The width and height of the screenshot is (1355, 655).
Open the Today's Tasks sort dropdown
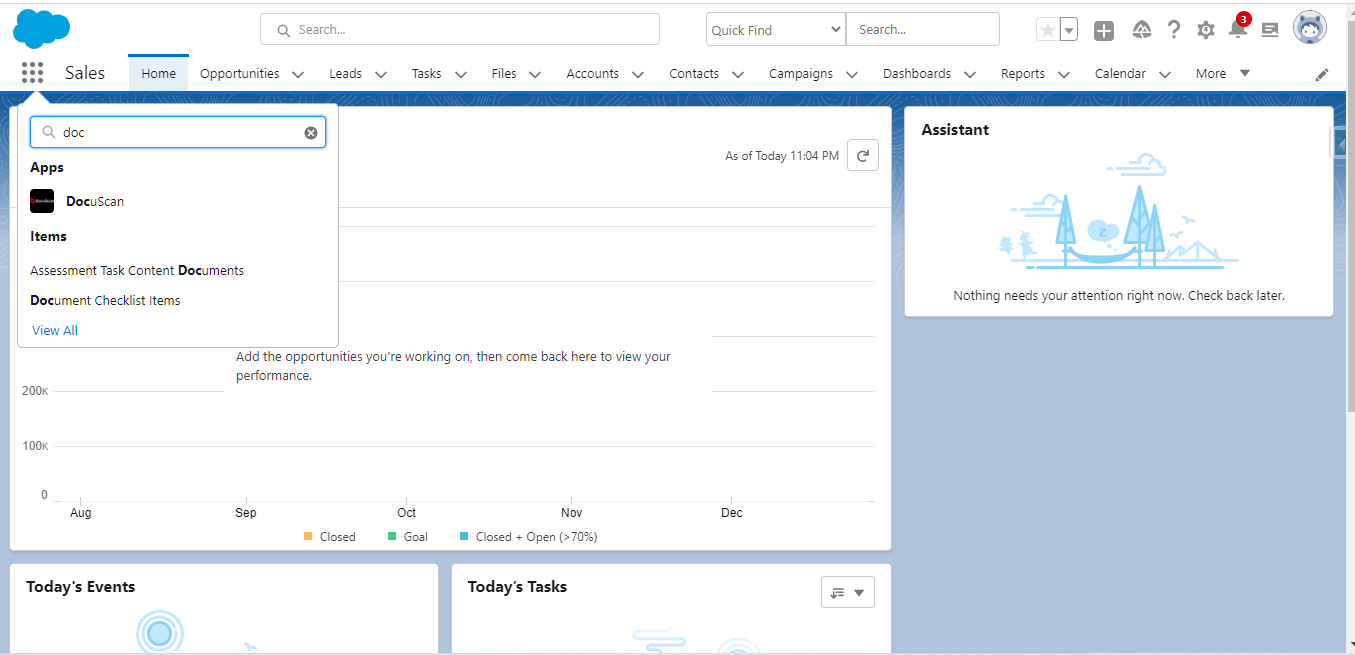click(847, 591)
